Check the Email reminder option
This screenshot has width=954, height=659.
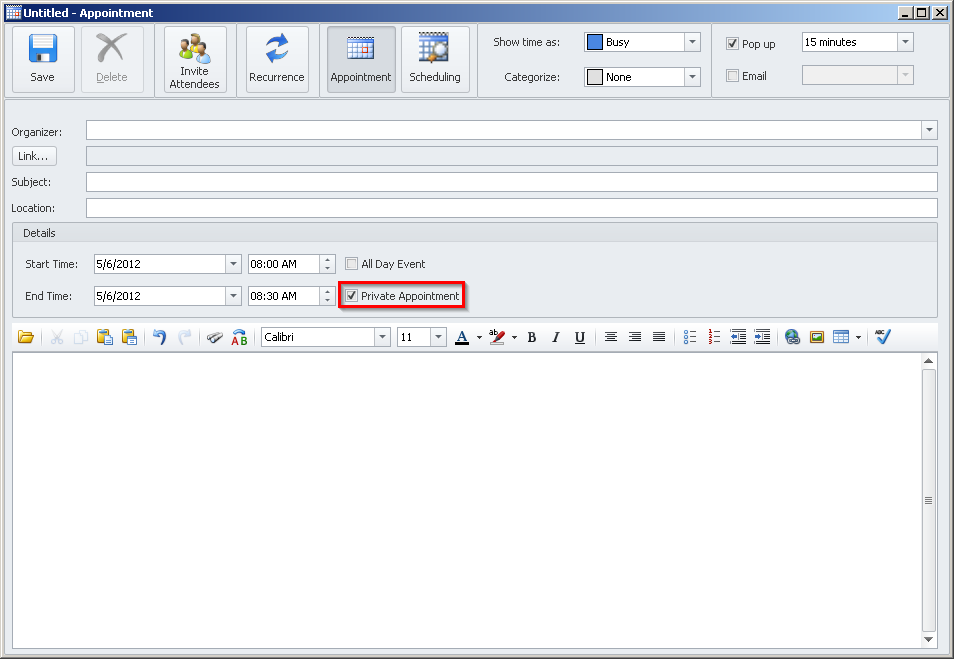pos(733,75)
